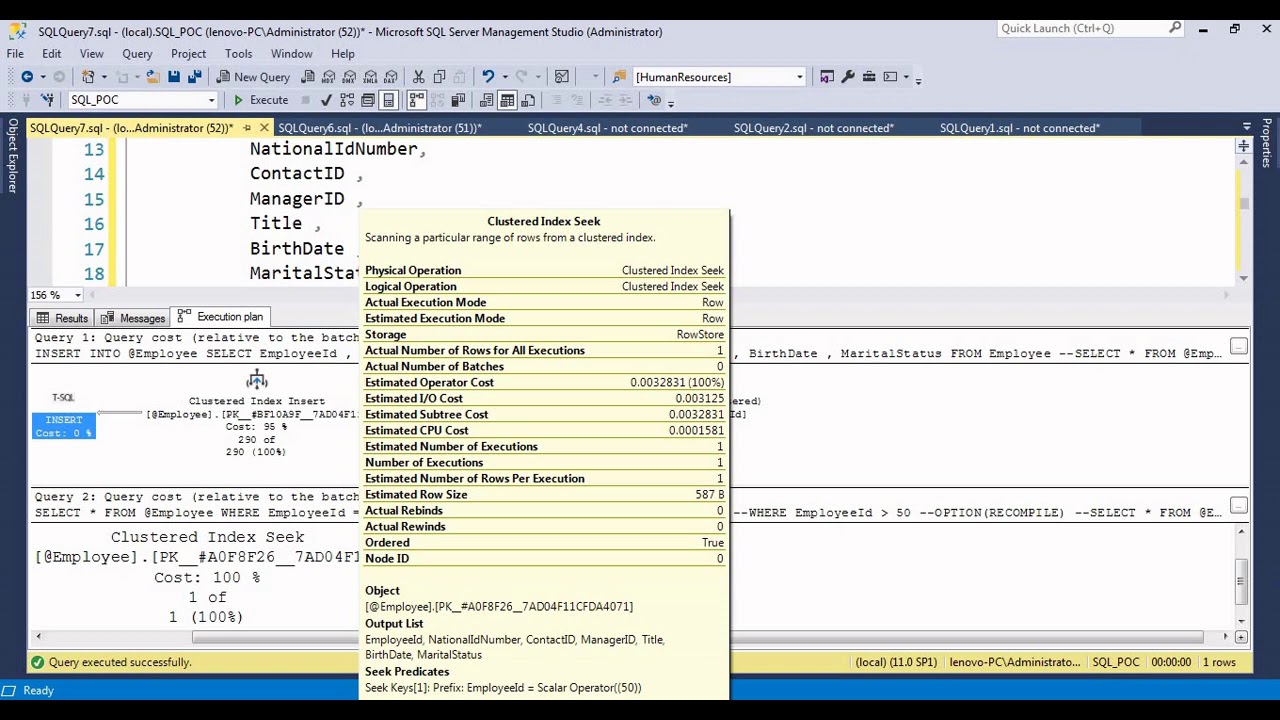1280x720 pixels.
Task: Open the Find in Files icon
Action: point(619,77)
